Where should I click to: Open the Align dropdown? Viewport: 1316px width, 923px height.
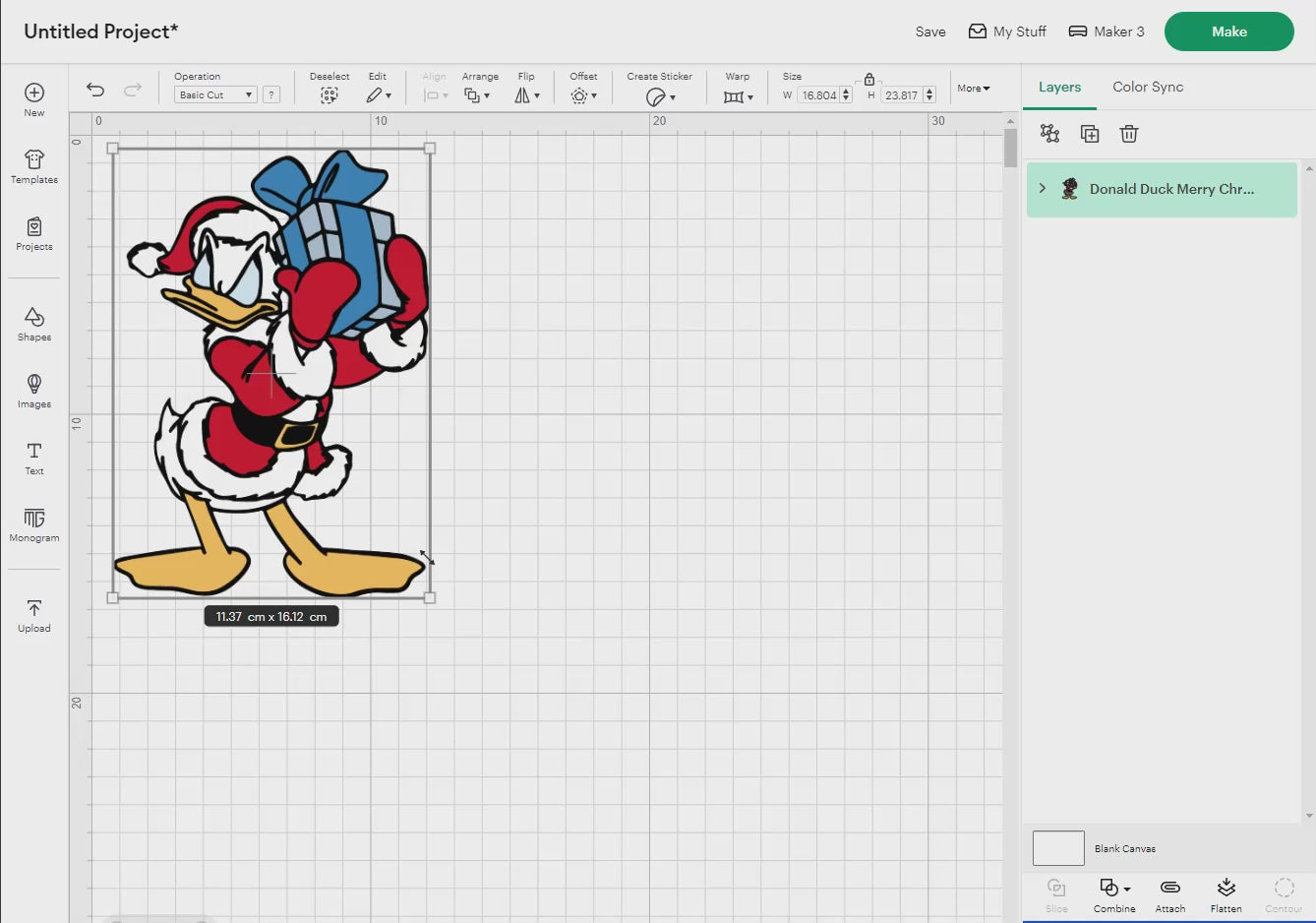tap(436, 95)
